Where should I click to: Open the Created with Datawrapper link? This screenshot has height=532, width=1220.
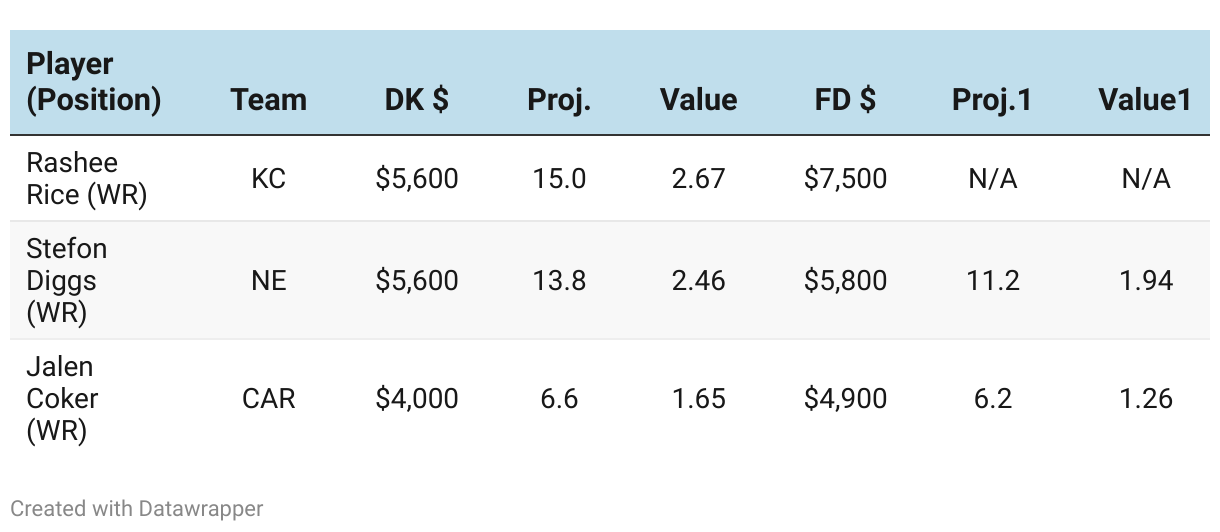(x=137, y=508)
